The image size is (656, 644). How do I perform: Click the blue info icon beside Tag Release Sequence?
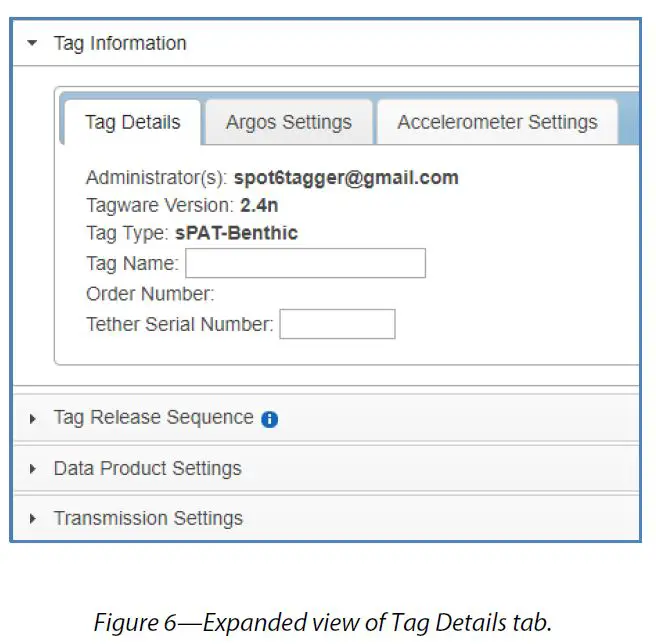click(269, 420)
